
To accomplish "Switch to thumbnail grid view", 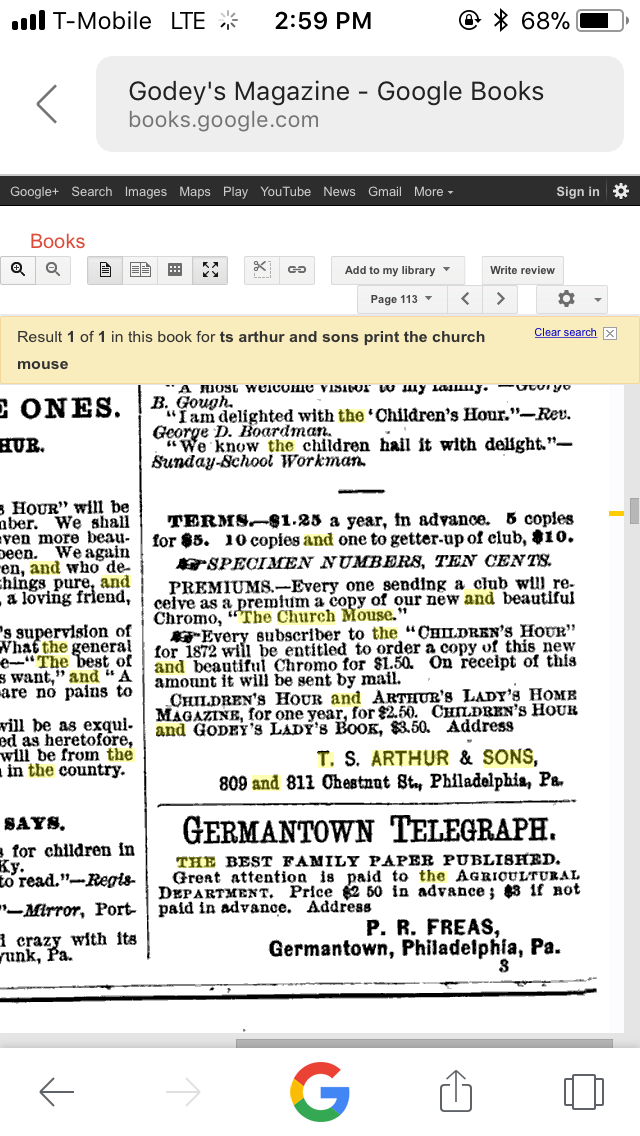I will pos(175,270).
